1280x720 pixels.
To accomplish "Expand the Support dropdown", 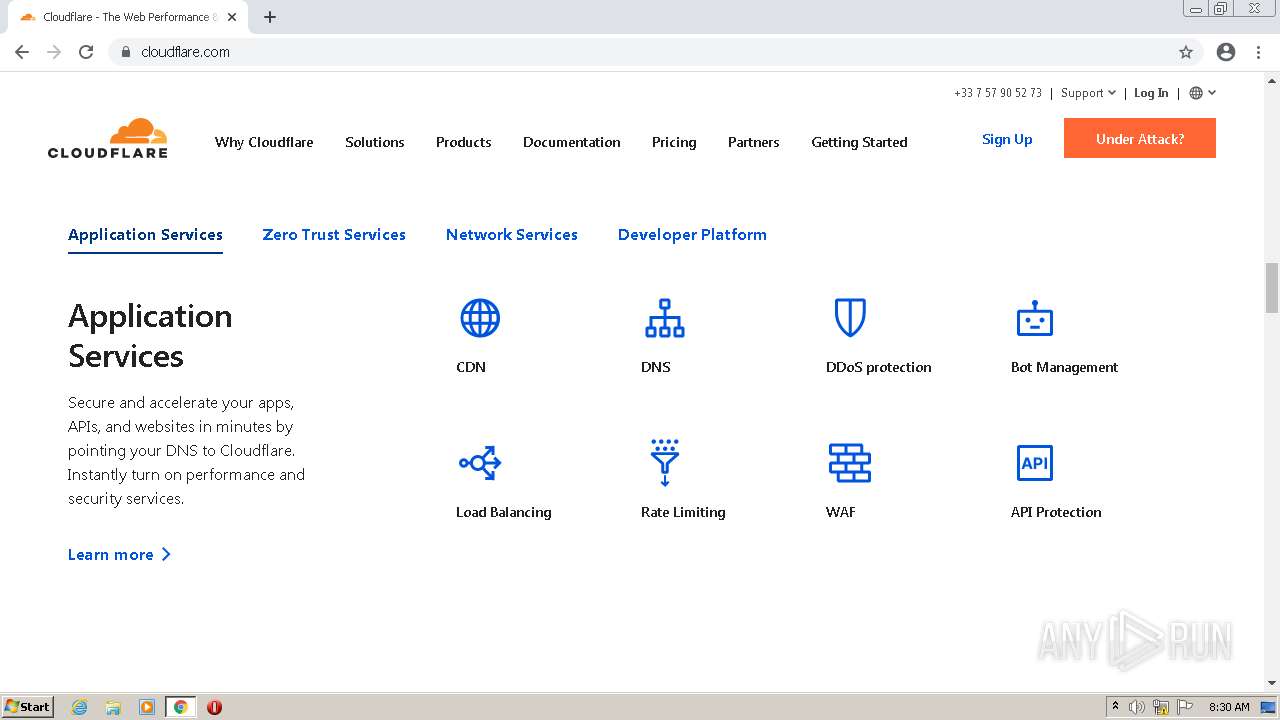I will (1088, 93).
